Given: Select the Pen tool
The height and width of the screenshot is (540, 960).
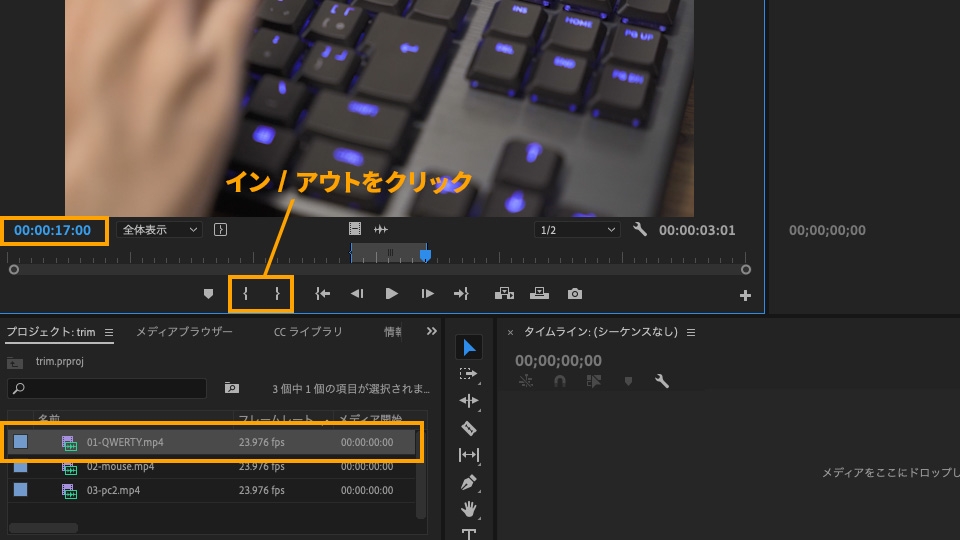Looking at the screenshot, I should 469,482.
